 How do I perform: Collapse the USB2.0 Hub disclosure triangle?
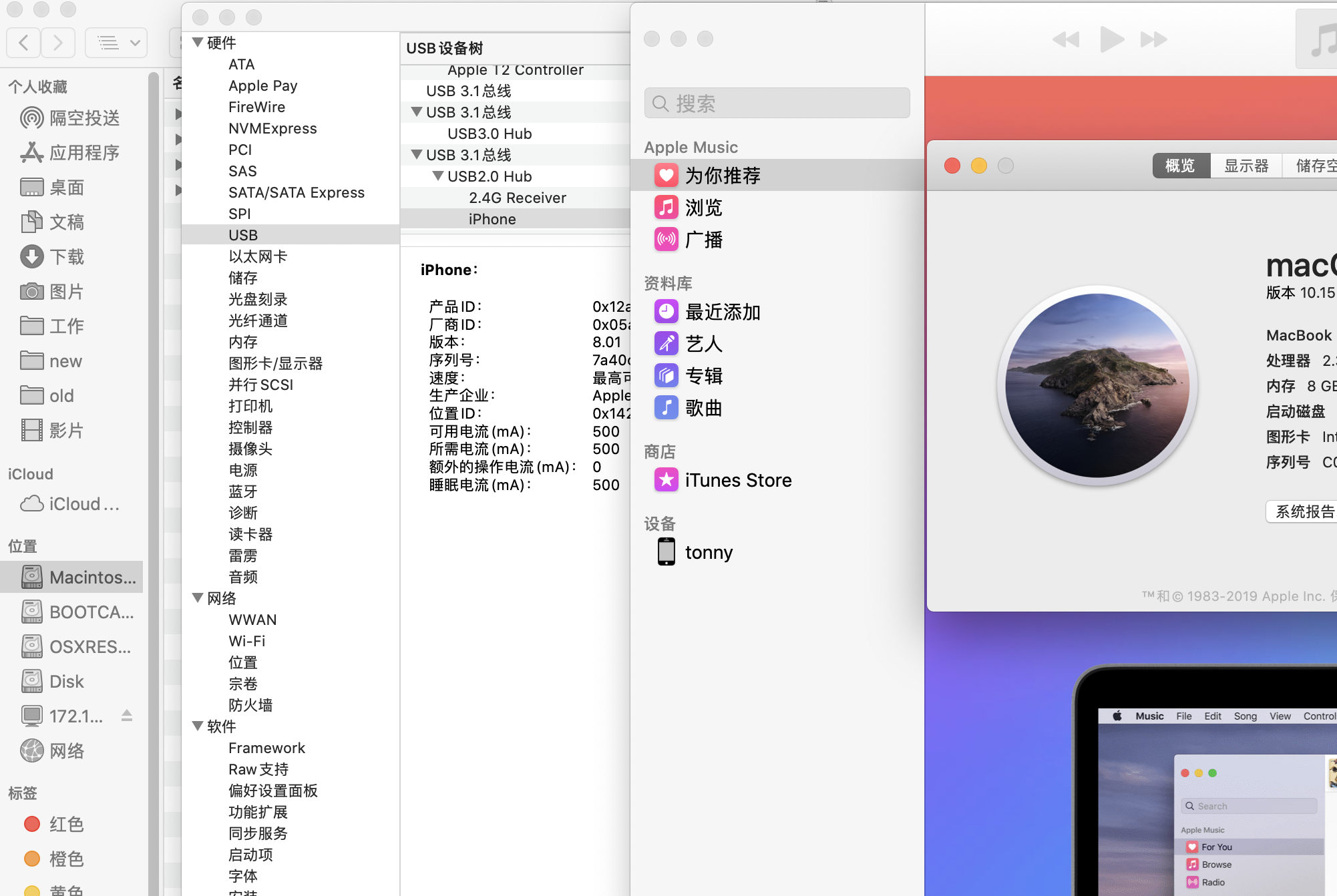(x=437, y=176)
